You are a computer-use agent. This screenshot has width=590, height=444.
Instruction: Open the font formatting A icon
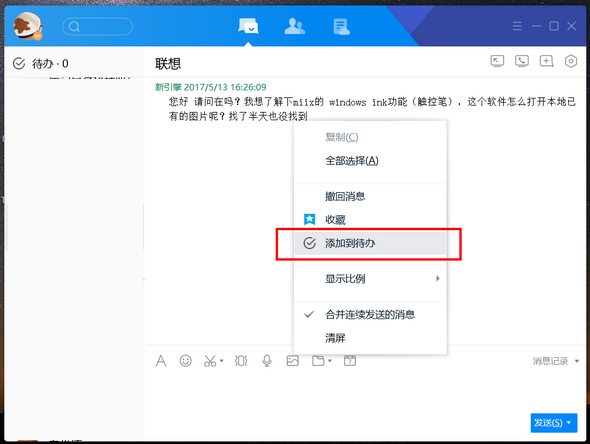pos(161,361)
